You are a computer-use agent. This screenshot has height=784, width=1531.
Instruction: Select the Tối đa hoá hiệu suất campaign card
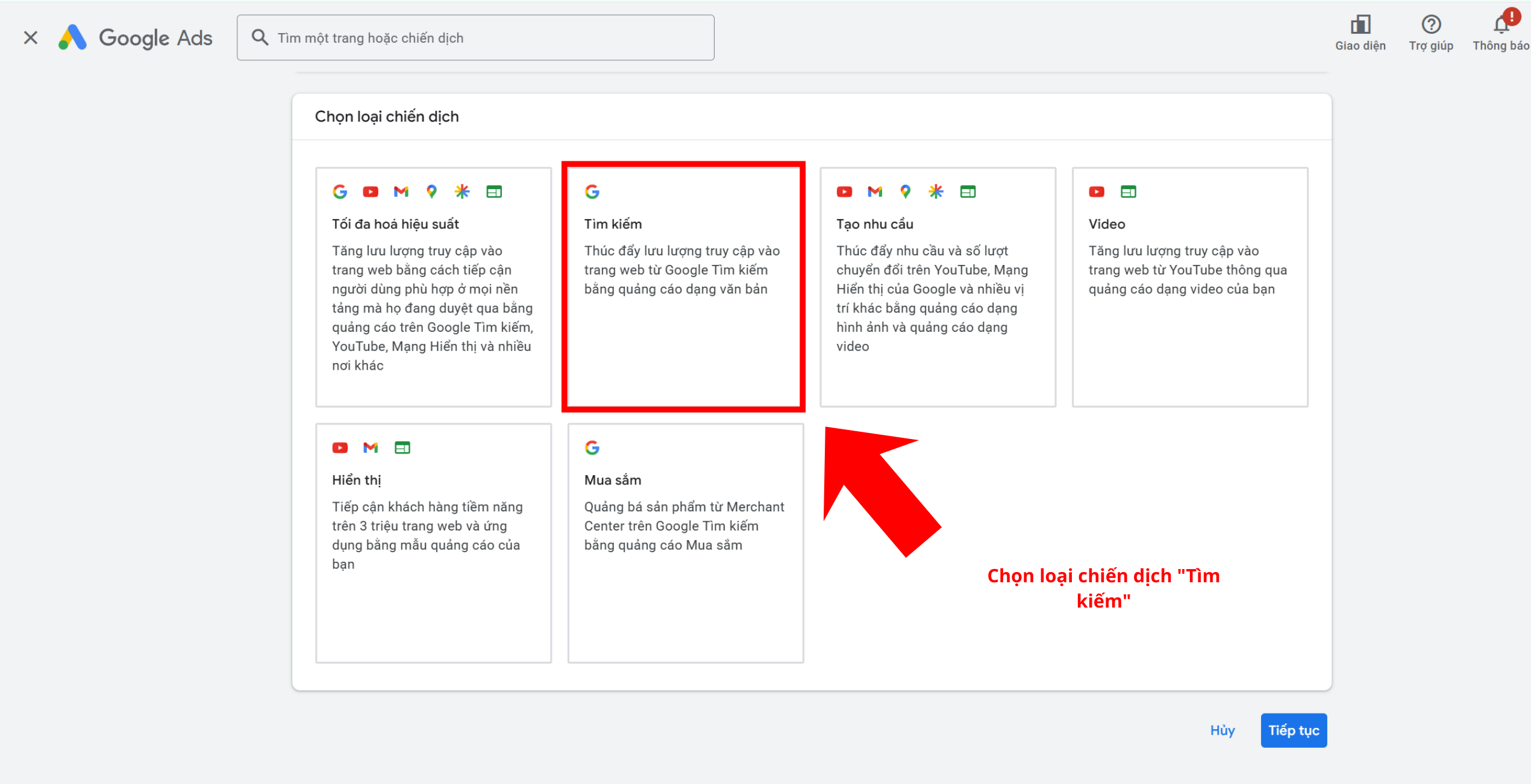point(434,287)
